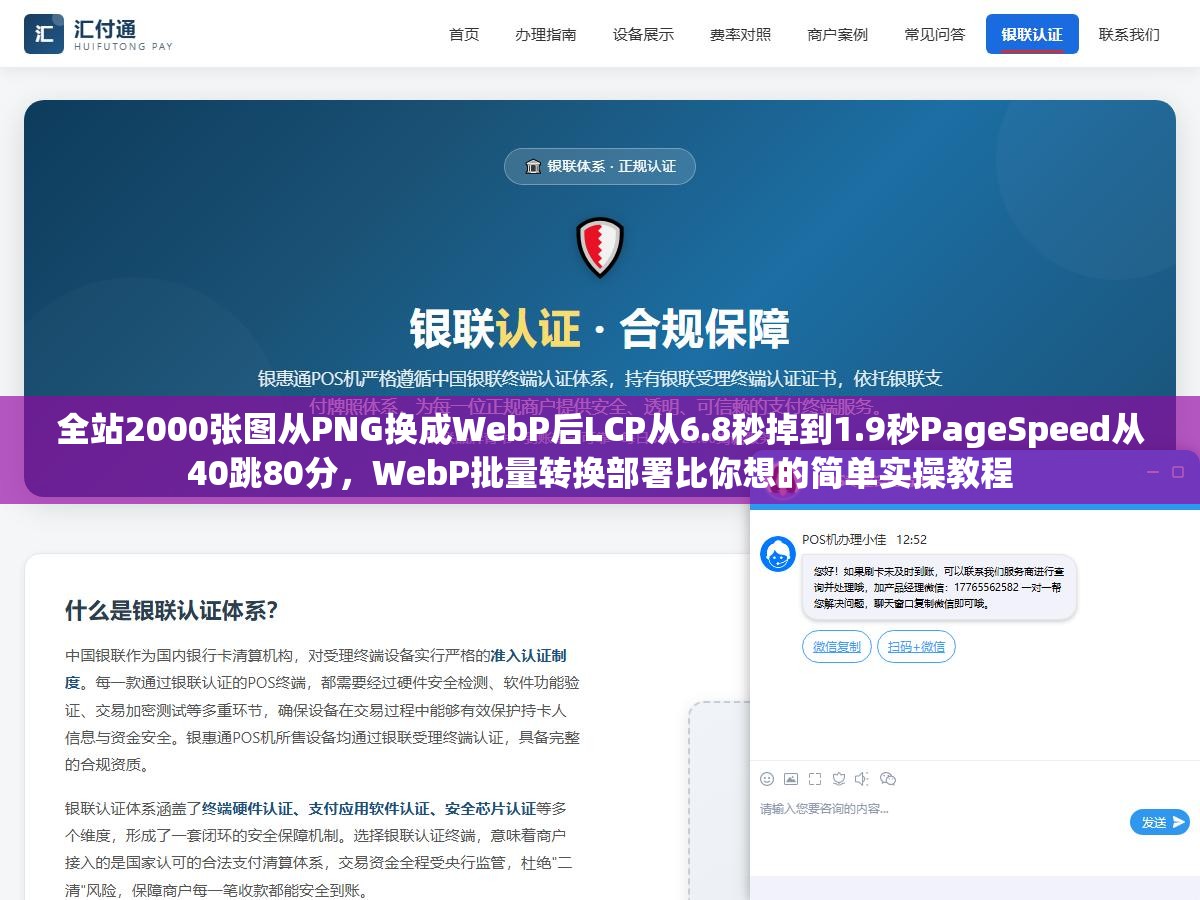Click the chat message bubble
The height and width of the screenshot is (900, 1200).
(x=939, y=588)
